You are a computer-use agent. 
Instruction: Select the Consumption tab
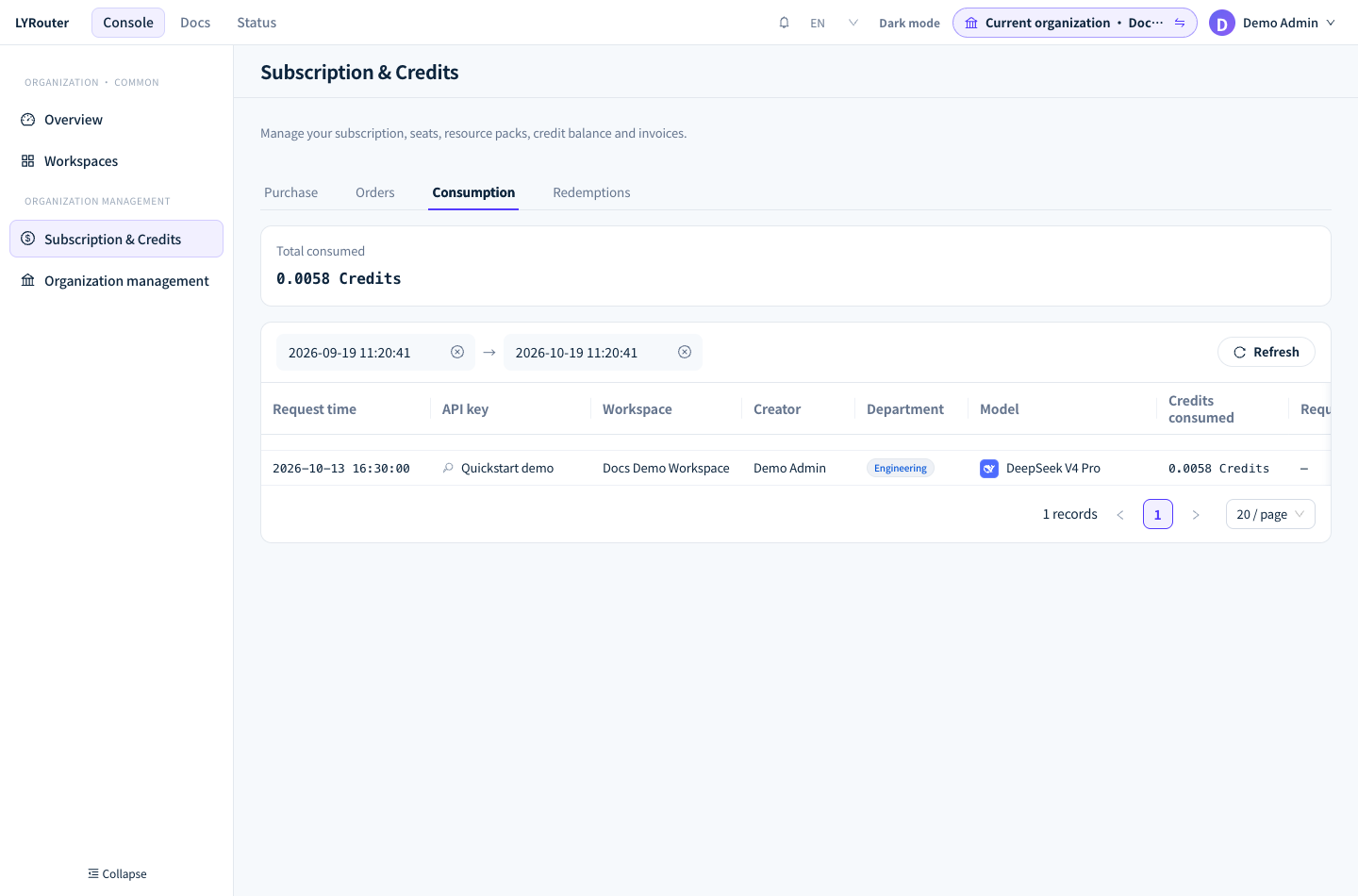pos(473,192)
